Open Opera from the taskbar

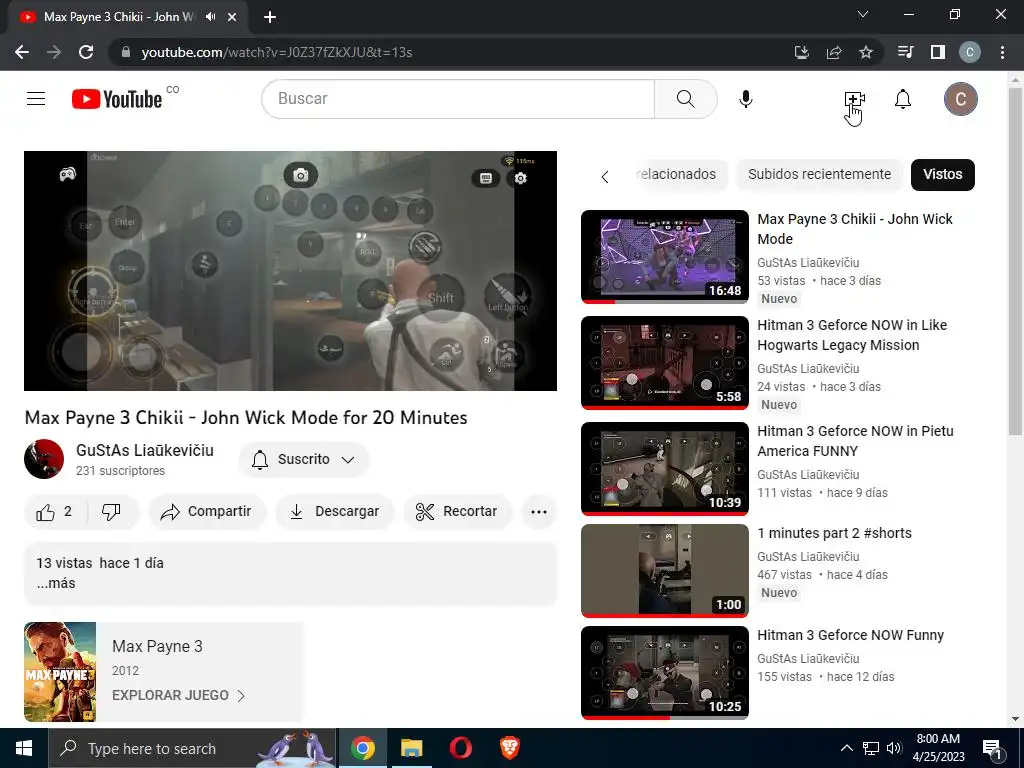[x=460, y=748]
